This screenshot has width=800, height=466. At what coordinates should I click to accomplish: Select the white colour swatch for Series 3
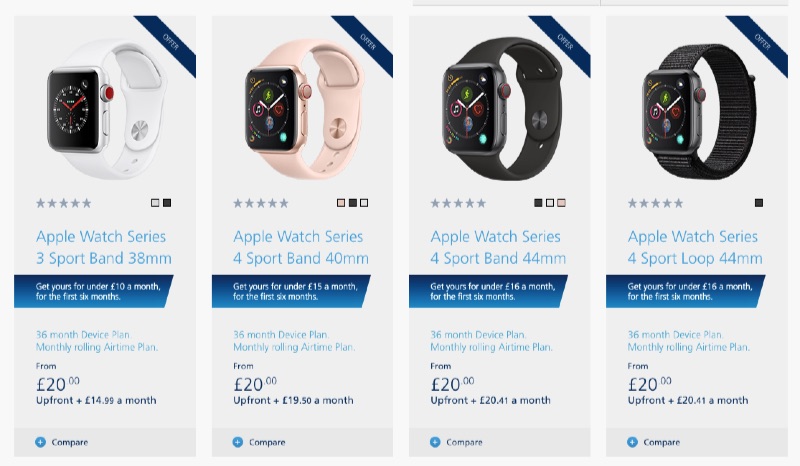point(155,203)
